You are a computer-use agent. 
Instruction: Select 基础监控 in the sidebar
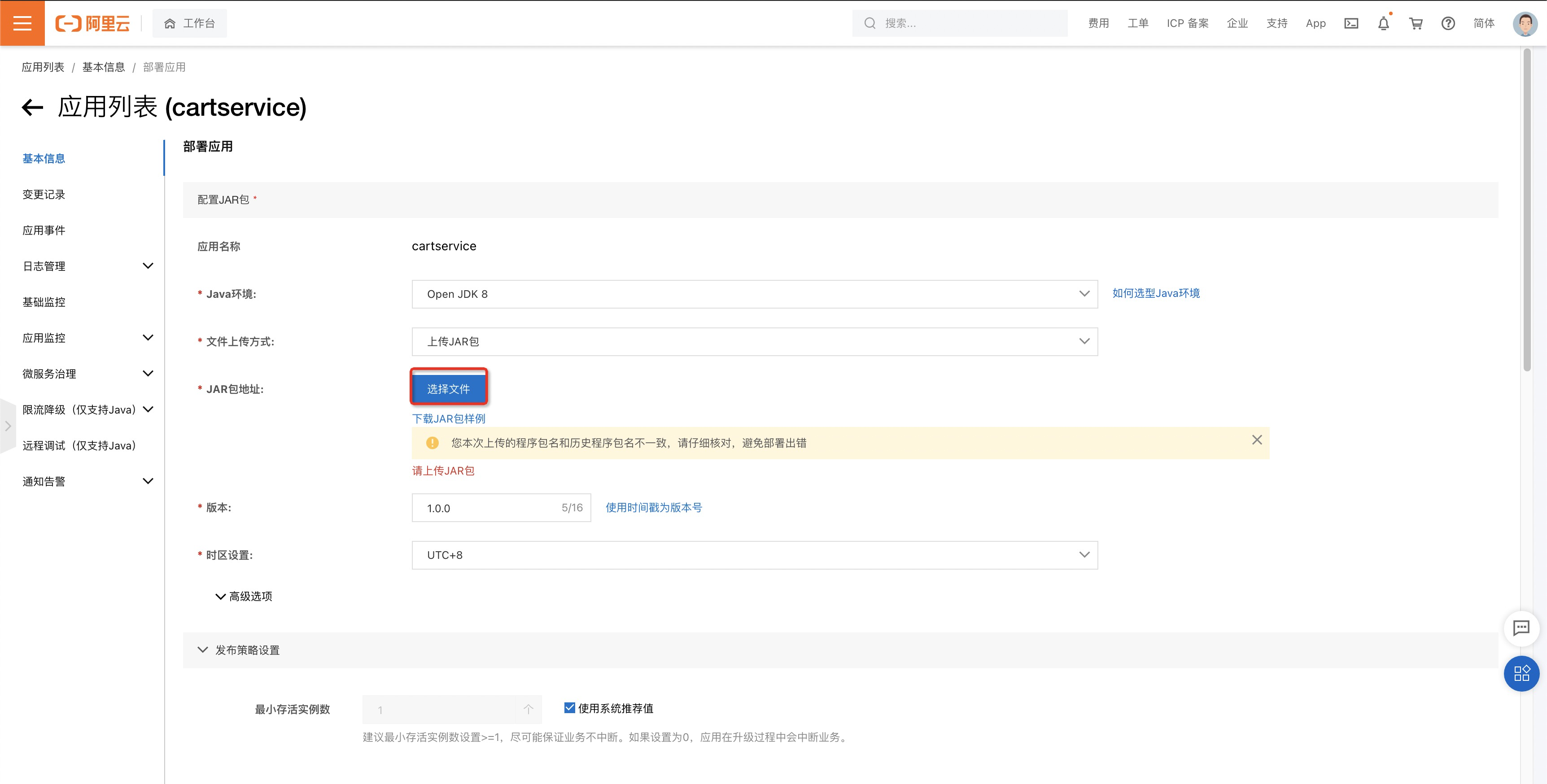click(x=44, y=302)
